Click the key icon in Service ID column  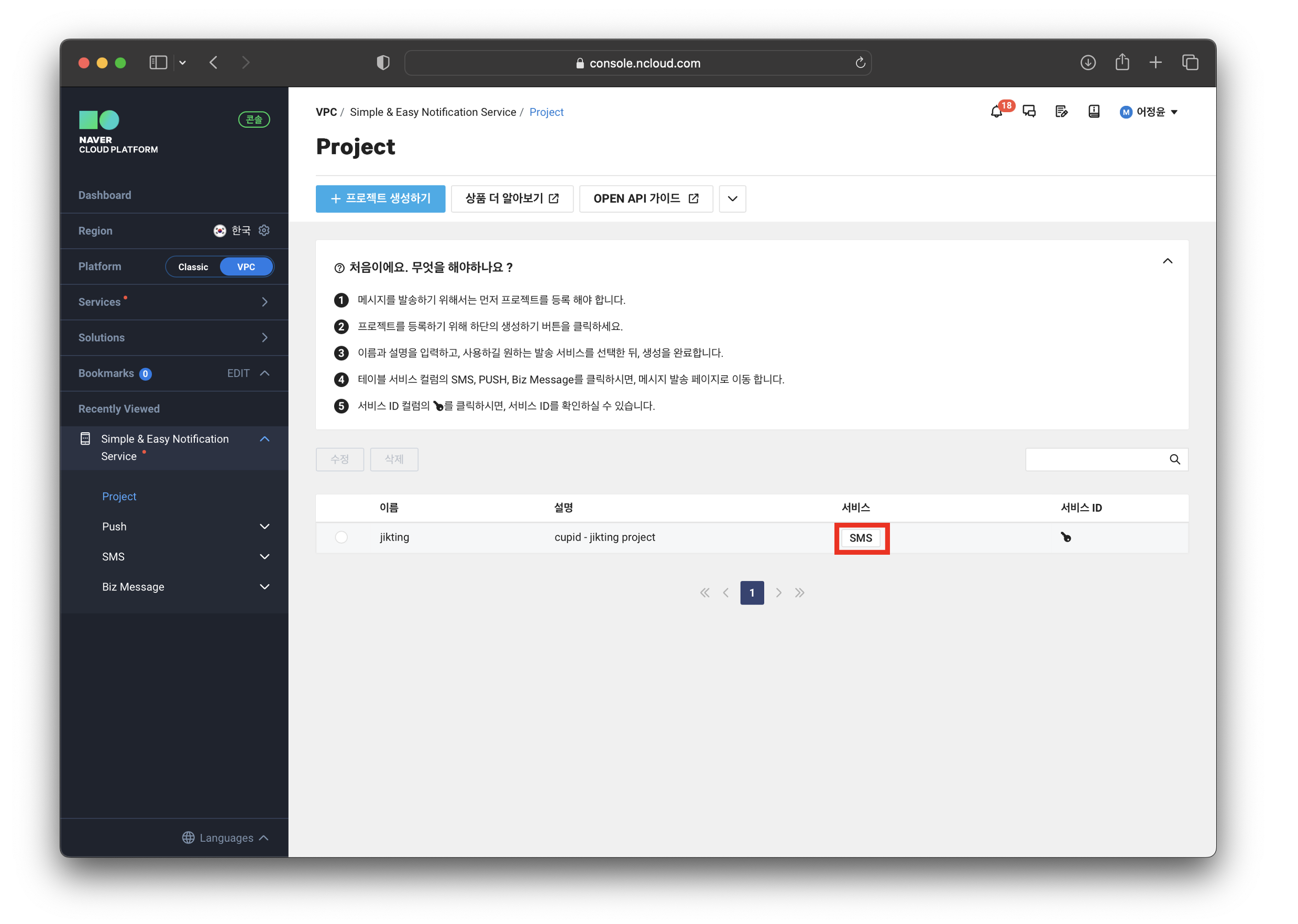(1066, 537)
